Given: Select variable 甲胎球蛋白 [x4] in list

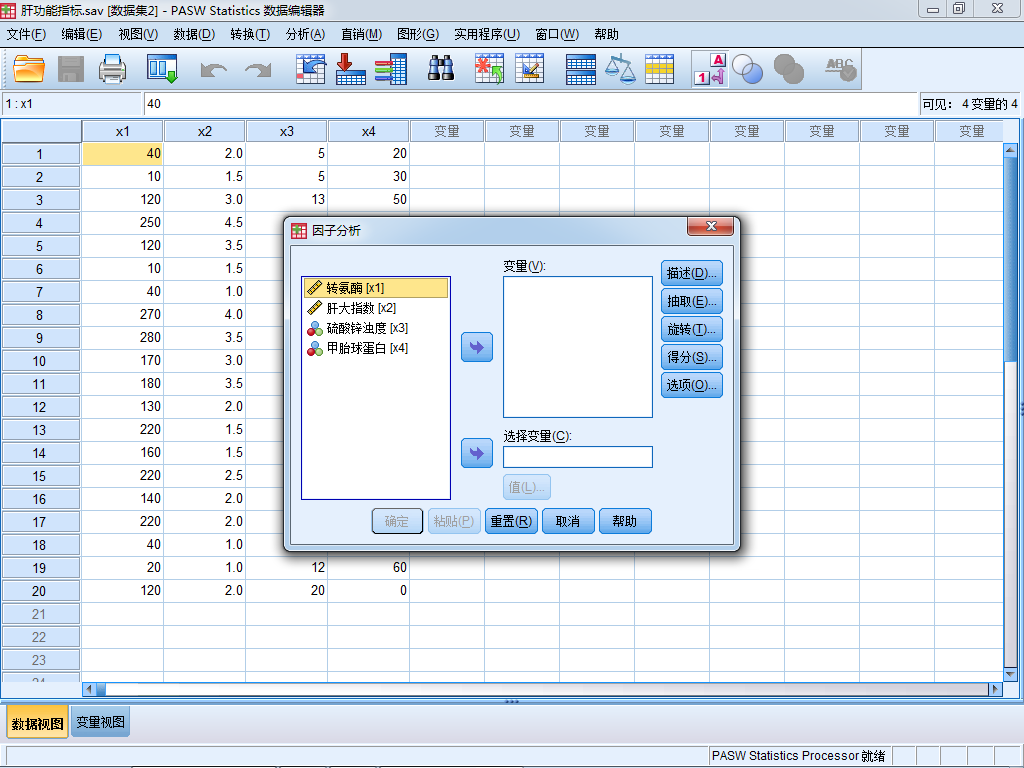Looking at the screenshot, I should pyautogui.click(x=376, y=348).
